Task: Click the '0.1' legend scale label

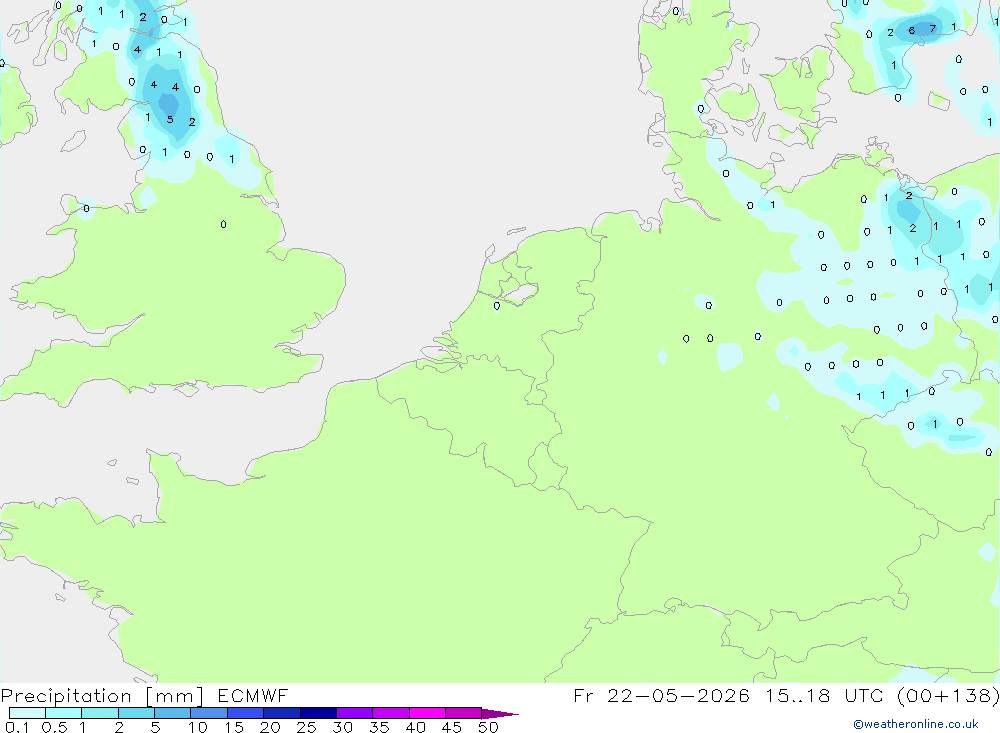Action: (17, 727)
